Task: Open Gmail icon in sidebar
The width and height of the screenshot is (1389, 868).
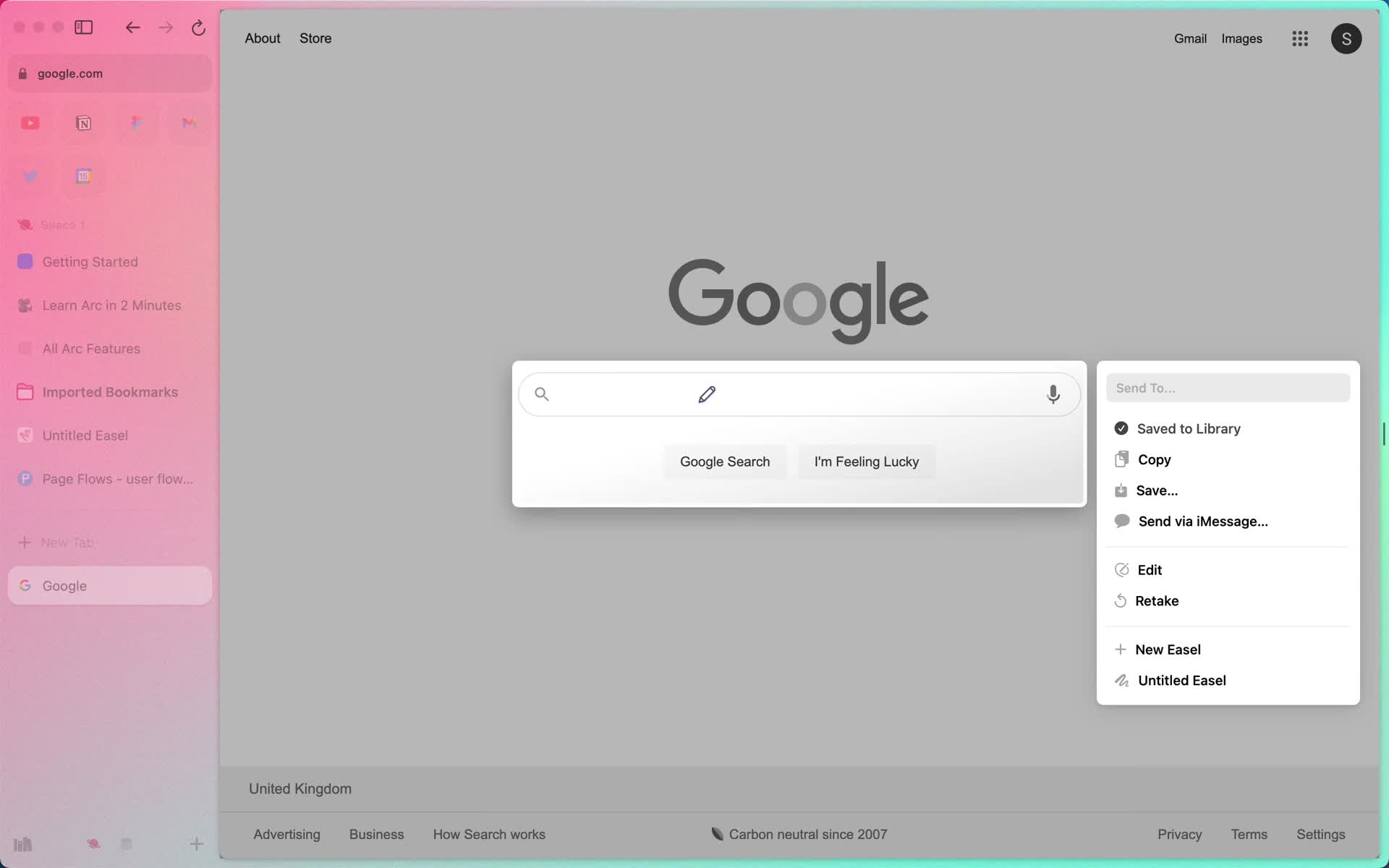Action: (189, 123)
